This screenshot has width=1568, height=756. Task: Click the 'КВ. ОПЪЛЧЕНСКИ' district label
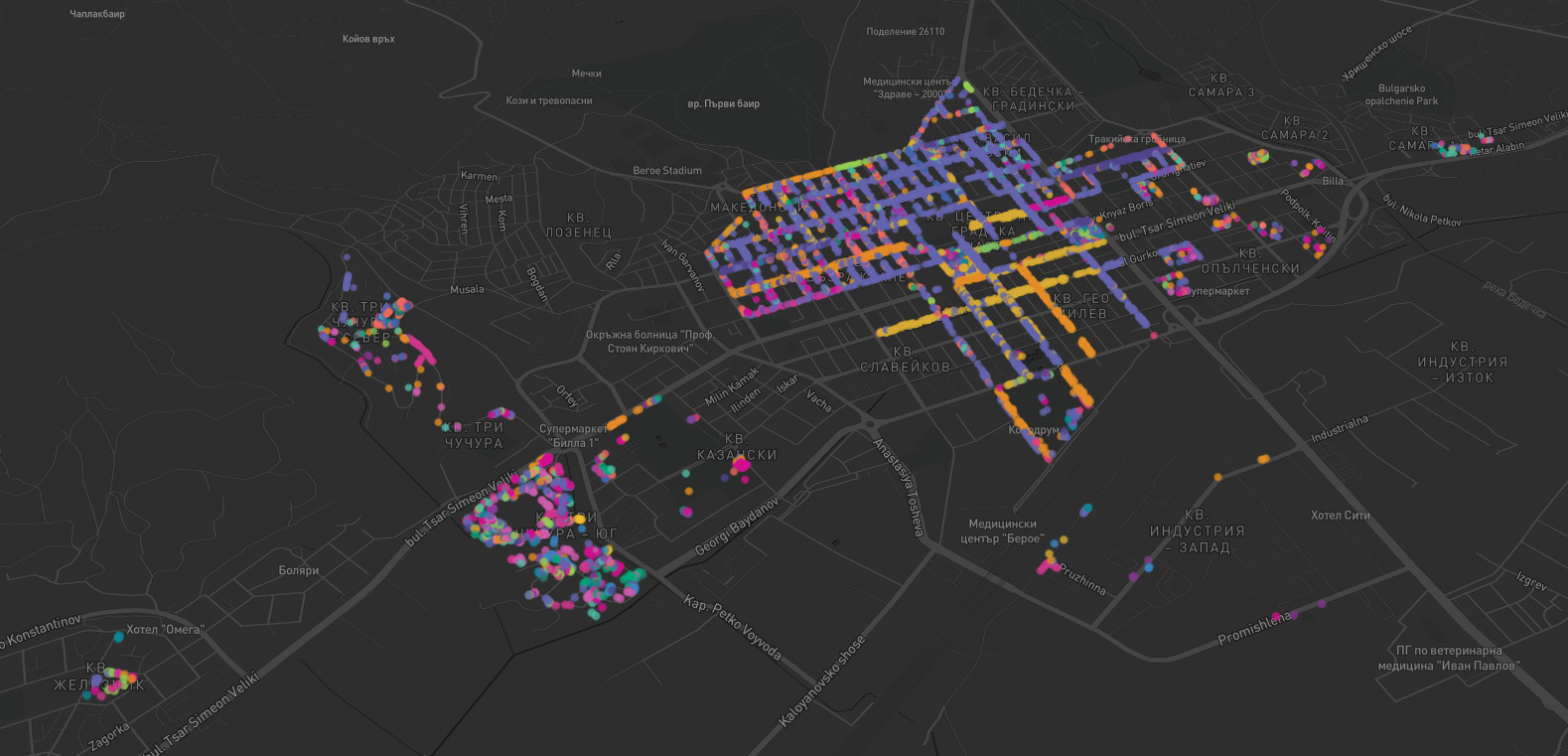coord(1250,261)
